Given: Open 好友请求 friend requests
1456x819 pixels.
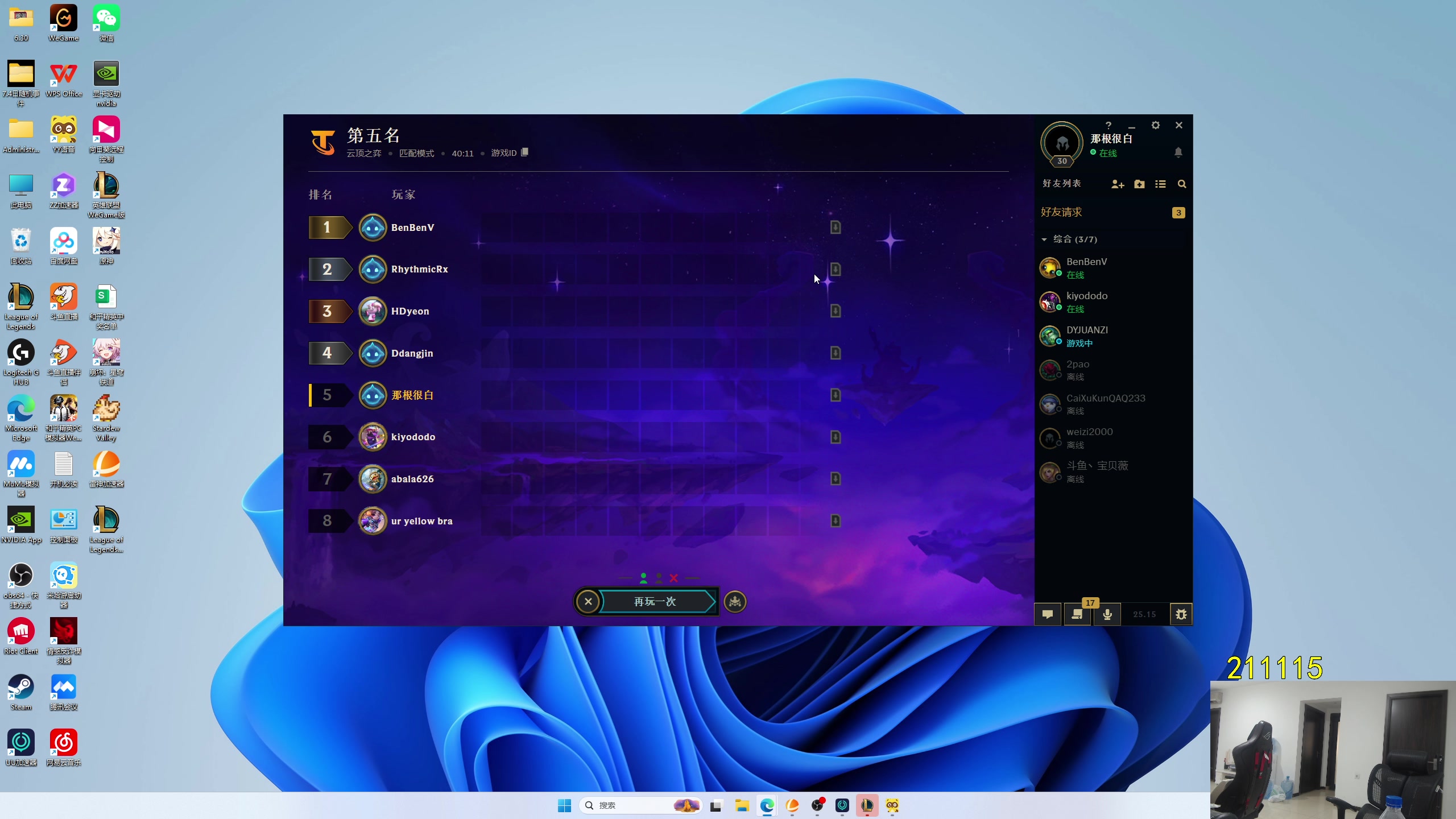Looking at the screenshot, I should pyautogui.click(x=1113, y=212).
